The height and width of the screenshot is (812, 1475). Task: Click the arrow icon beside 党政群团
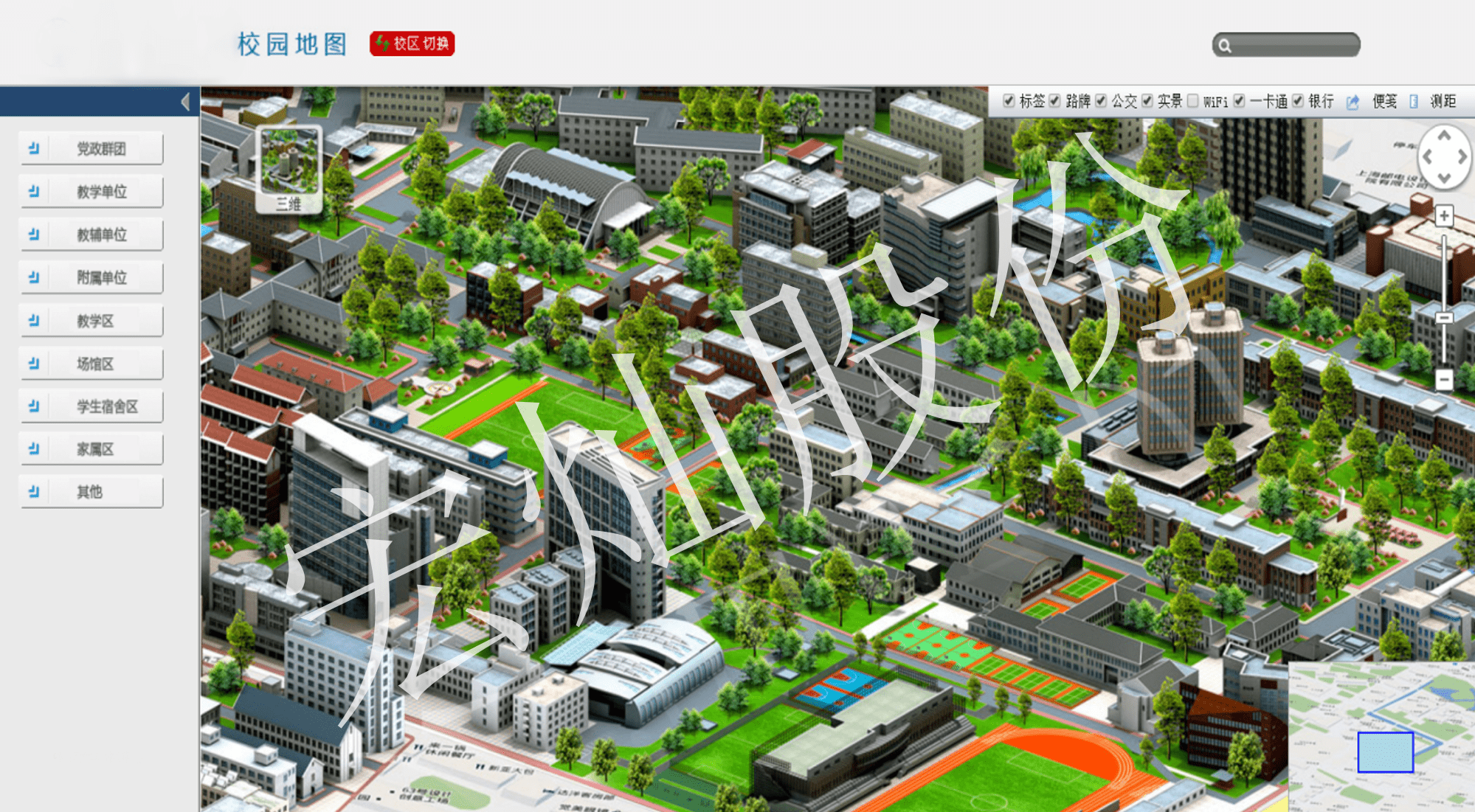(34, 148)
